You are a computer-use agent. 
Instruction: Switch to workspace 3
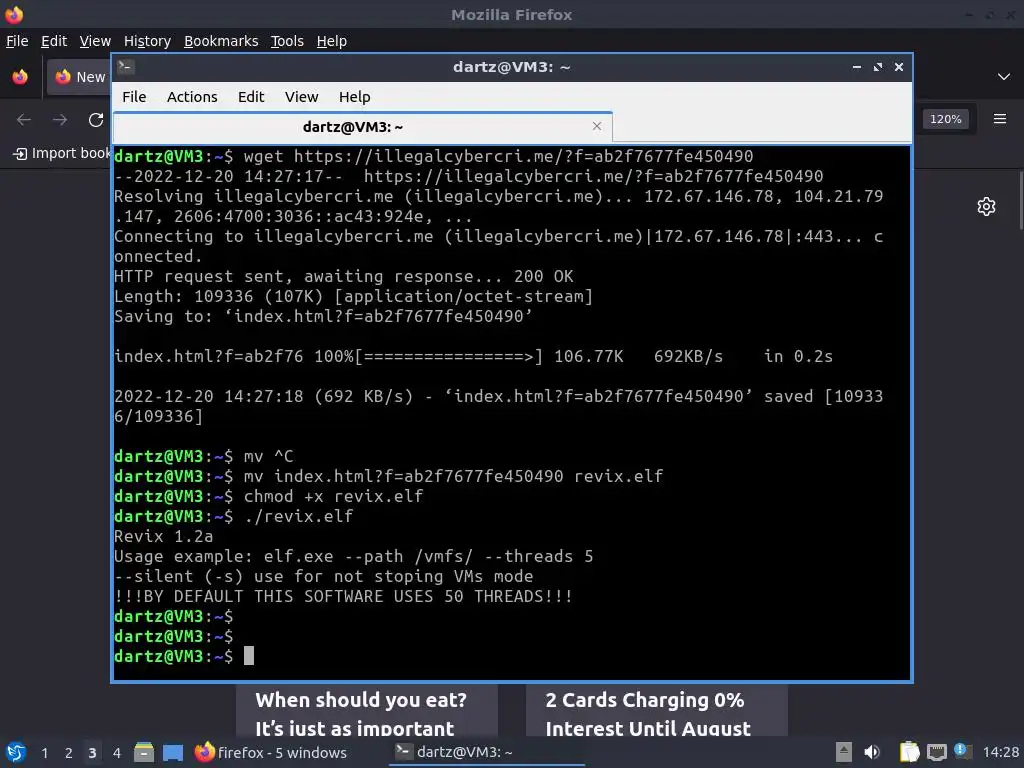[x=92, y=753]
